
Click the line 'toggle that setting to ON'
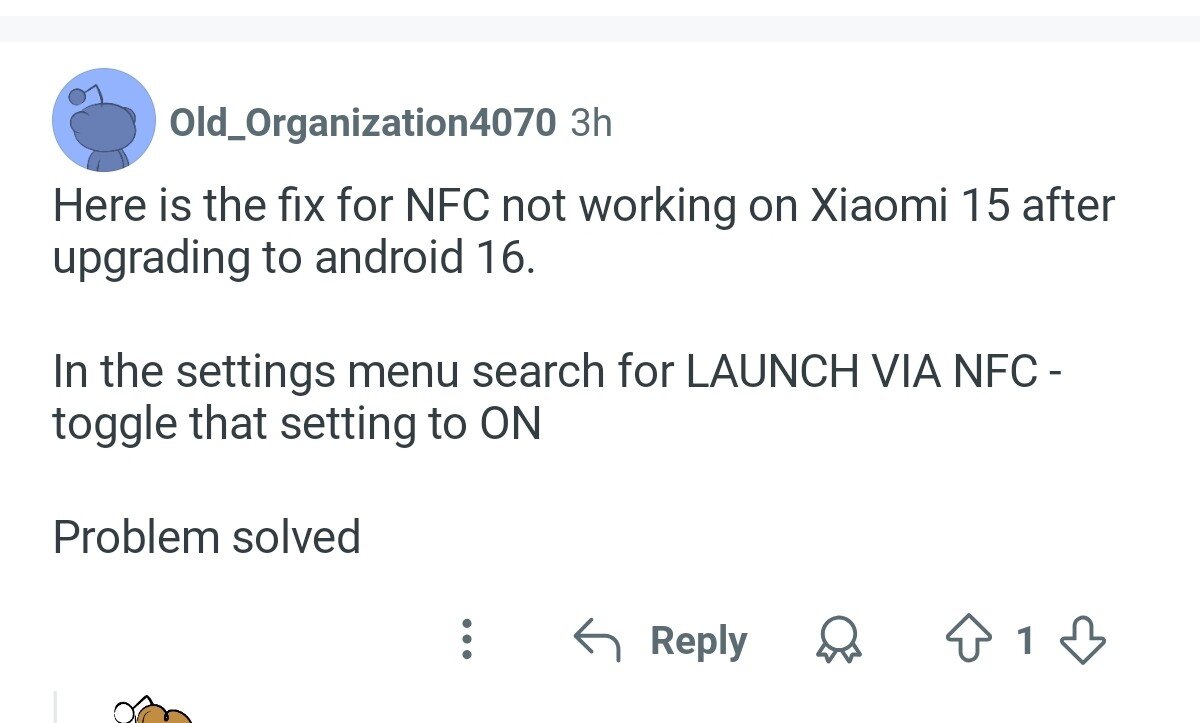click(296, 424)
